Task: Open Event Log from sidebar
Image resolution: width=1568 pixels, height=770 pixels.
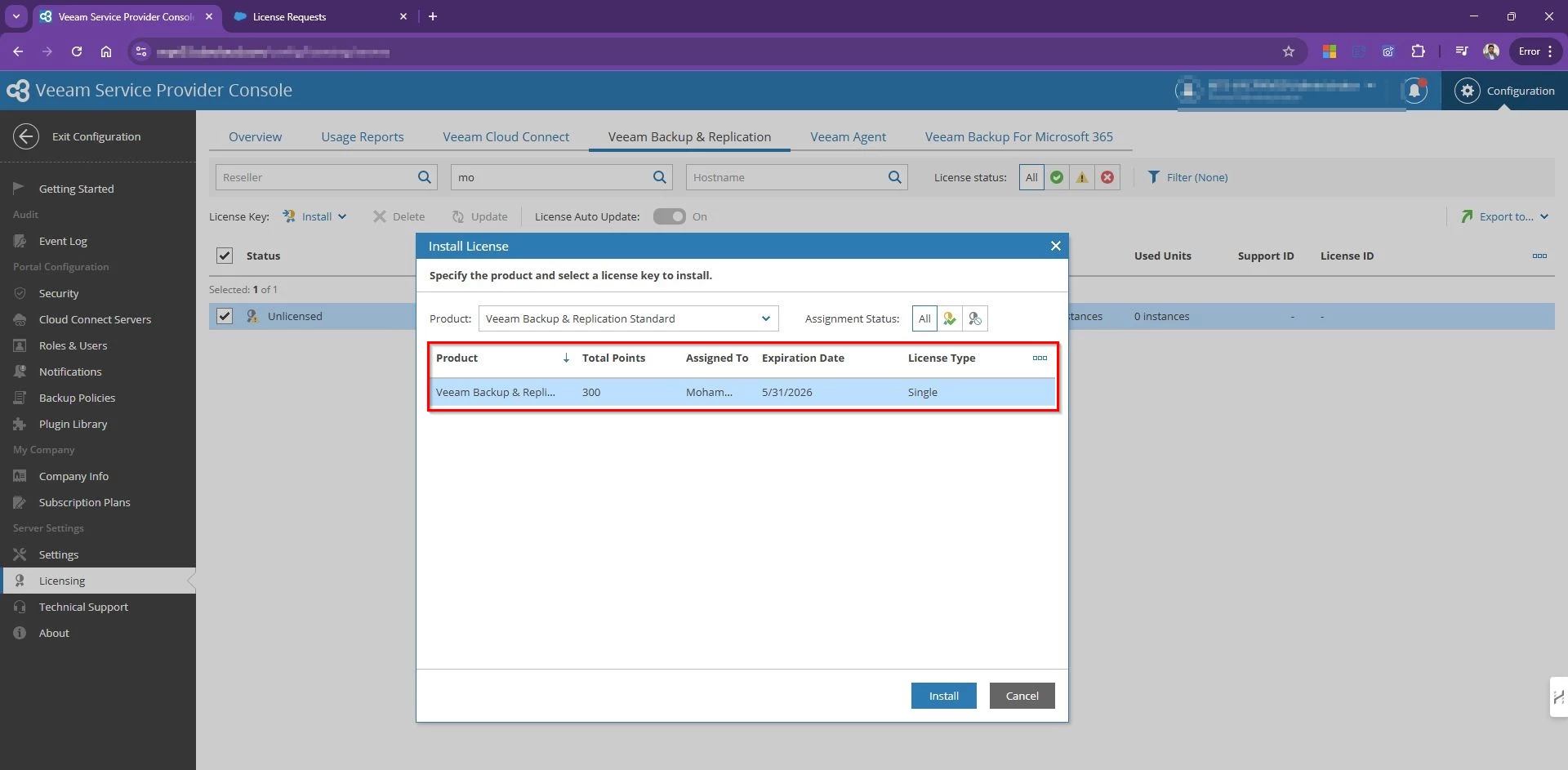Action: [x=63, y=241]
